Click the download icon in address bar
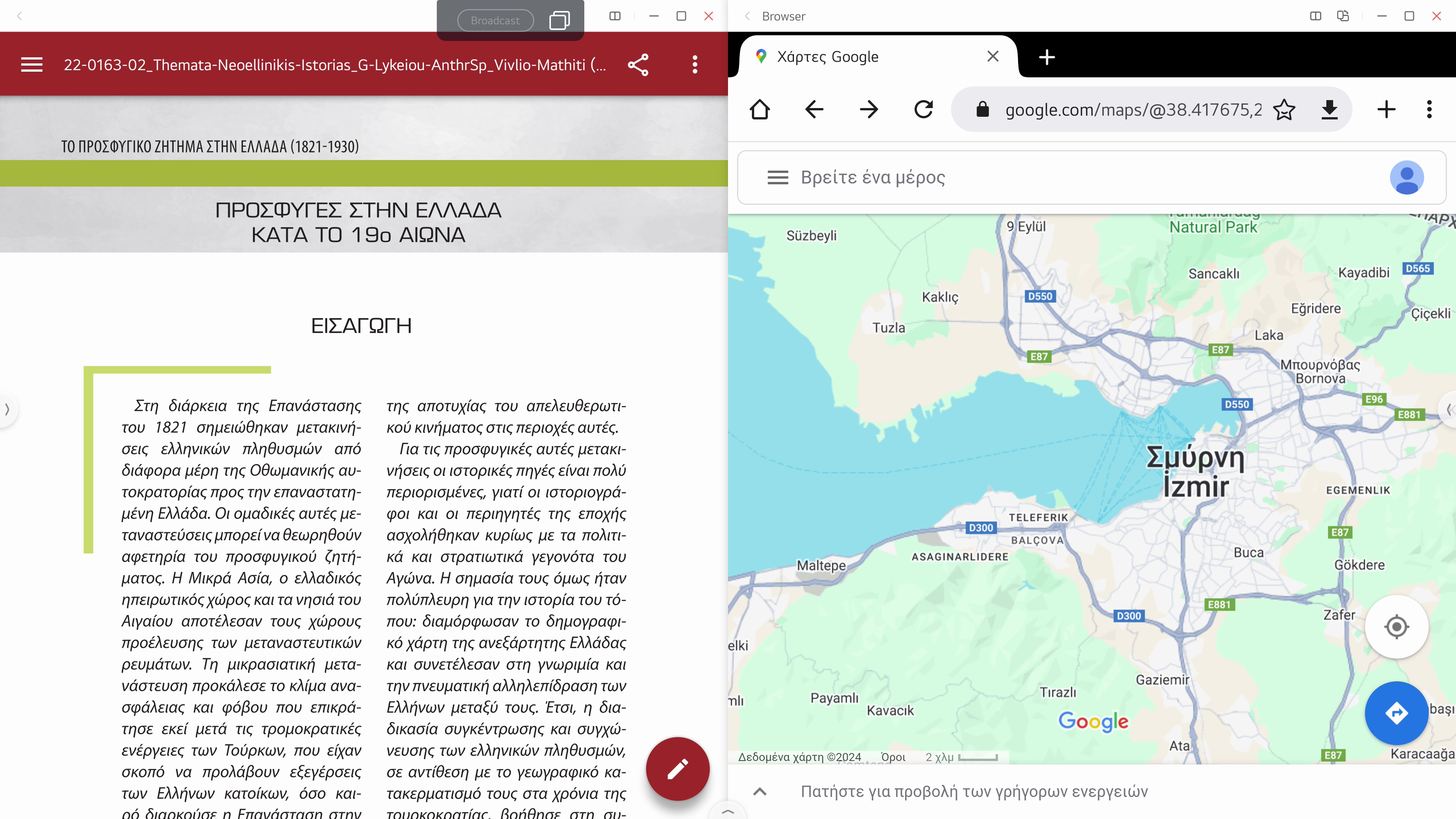This screenshot has height=819, width=1456. tap(1329, 109)
